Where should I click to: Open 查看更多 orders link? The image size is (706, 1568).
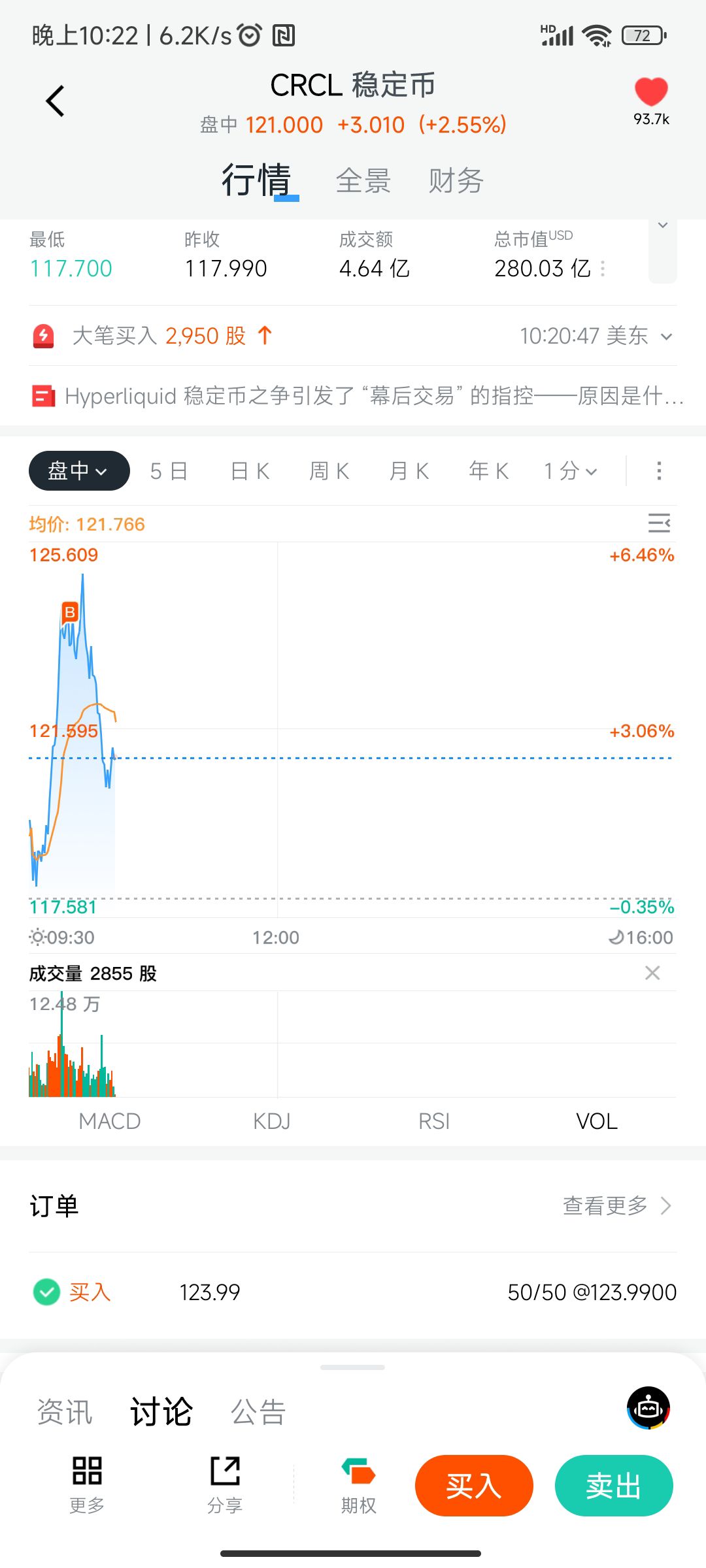(616, 1205)
